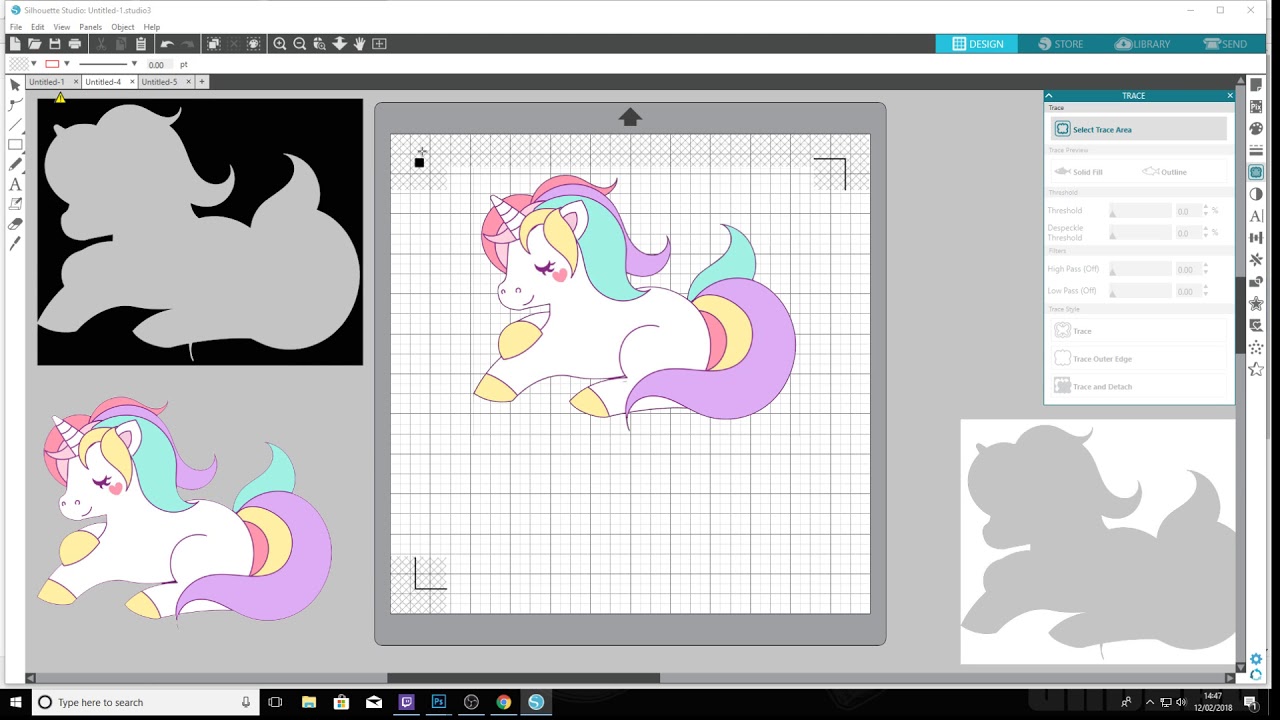The image size is (1280, 720).
Task: Open the line style dropdown arrow
Action: tap(133, 64)
